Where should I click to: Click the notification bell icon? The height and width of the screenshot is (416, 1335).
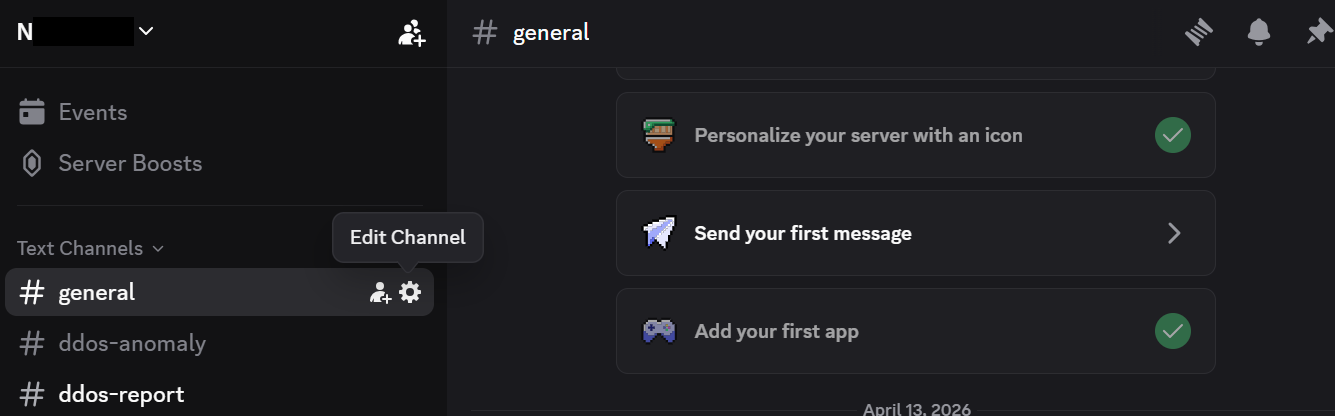1259,33
